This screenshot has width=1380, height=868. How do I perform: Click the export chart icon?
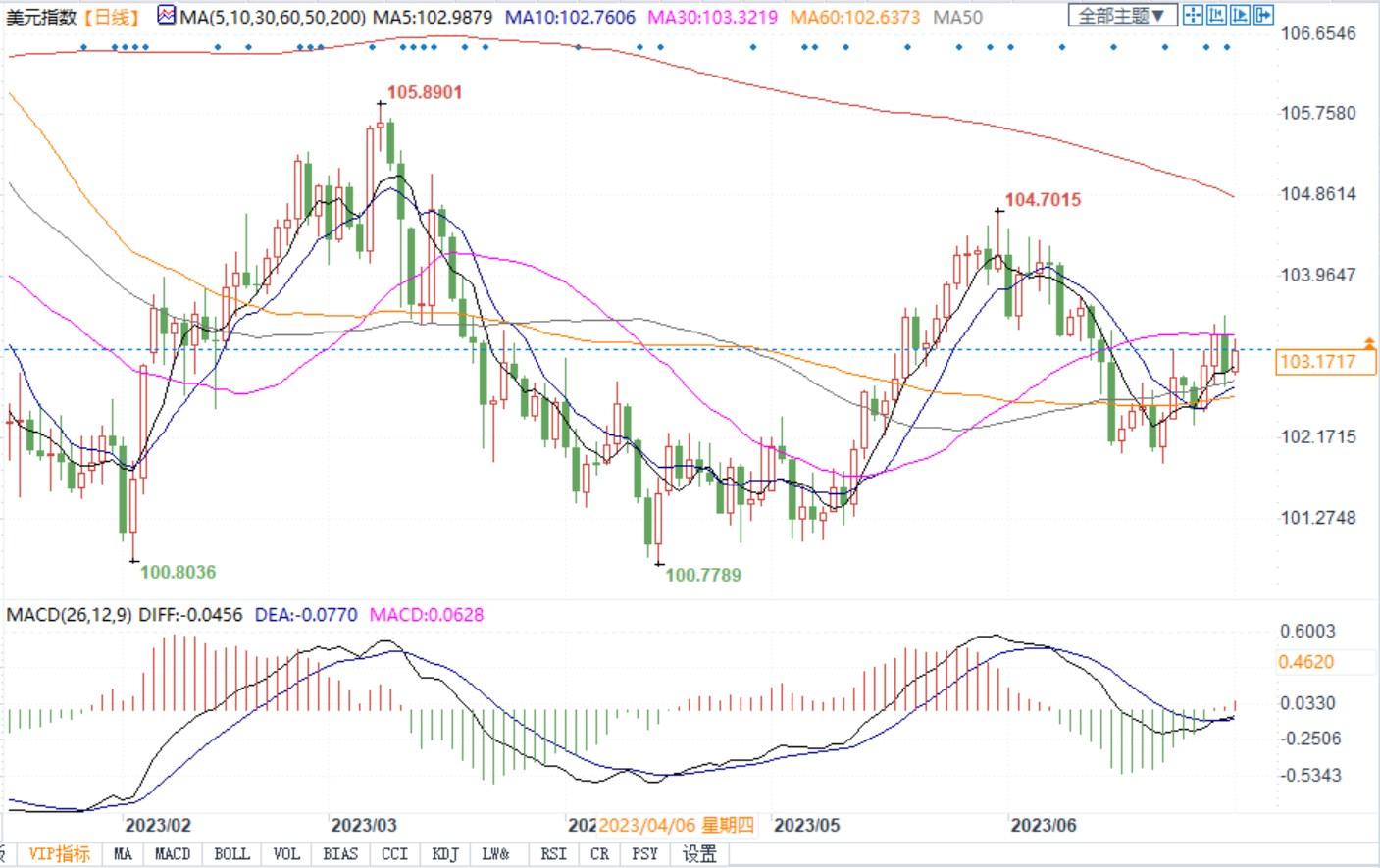point(1263,15)
